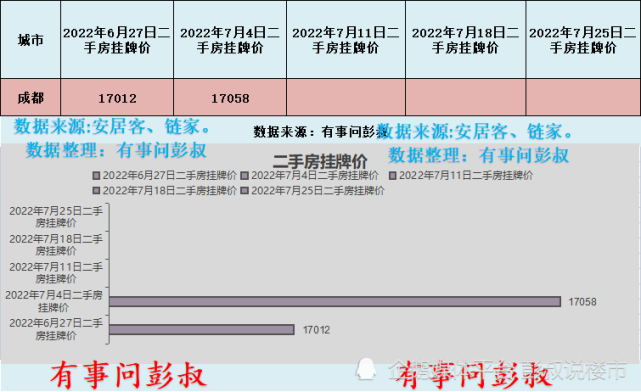The height and width of the screenshot is (392, 641).
Task: Click legend swatch for 2022年6月27日 series
Action: 96,176
